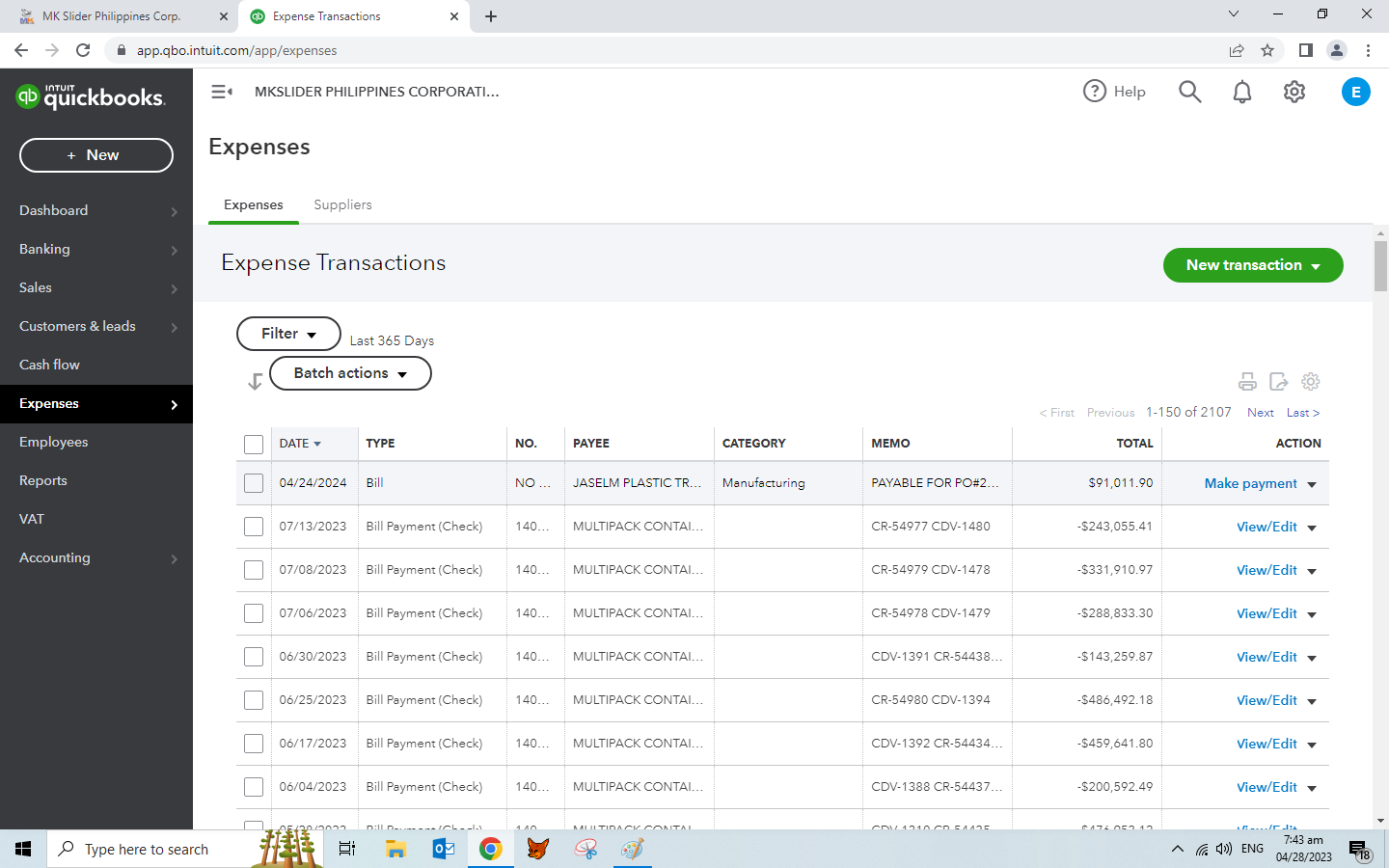Open Sales in sidebar
Screen dimensions: 1389x868
coord(96,287)
